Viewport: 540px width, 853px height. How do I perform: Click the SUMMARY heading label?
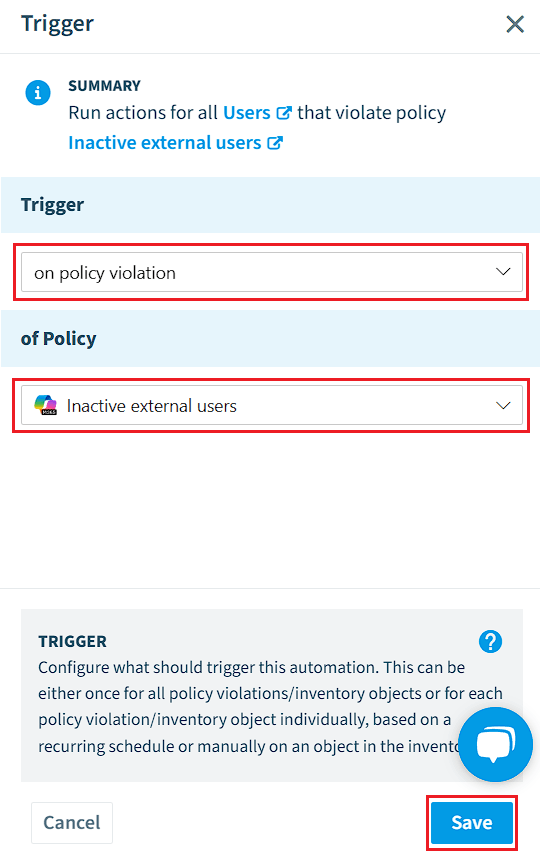[104, 86]
